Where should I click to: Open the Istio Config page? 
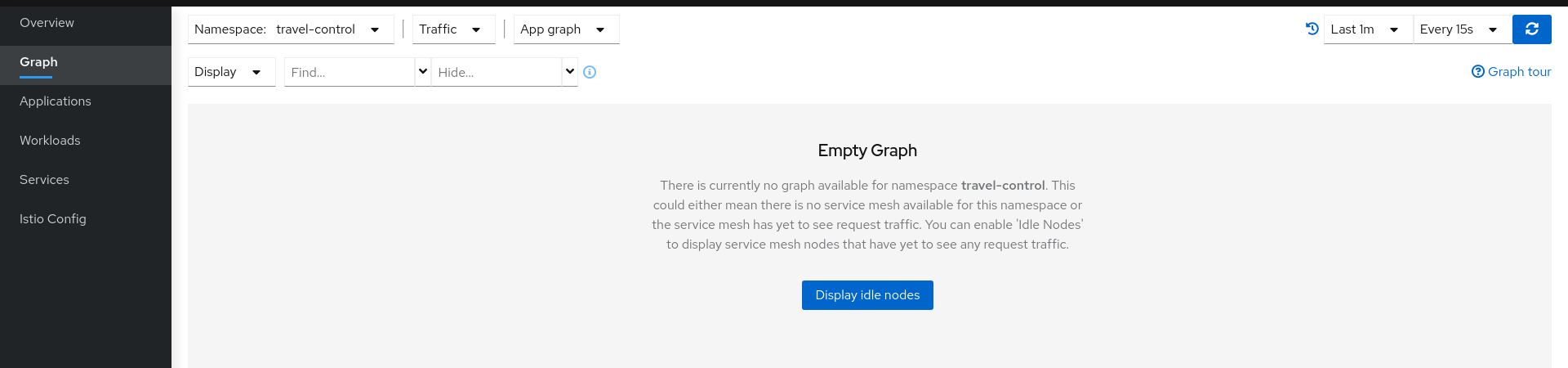click(x=53, y=219)
